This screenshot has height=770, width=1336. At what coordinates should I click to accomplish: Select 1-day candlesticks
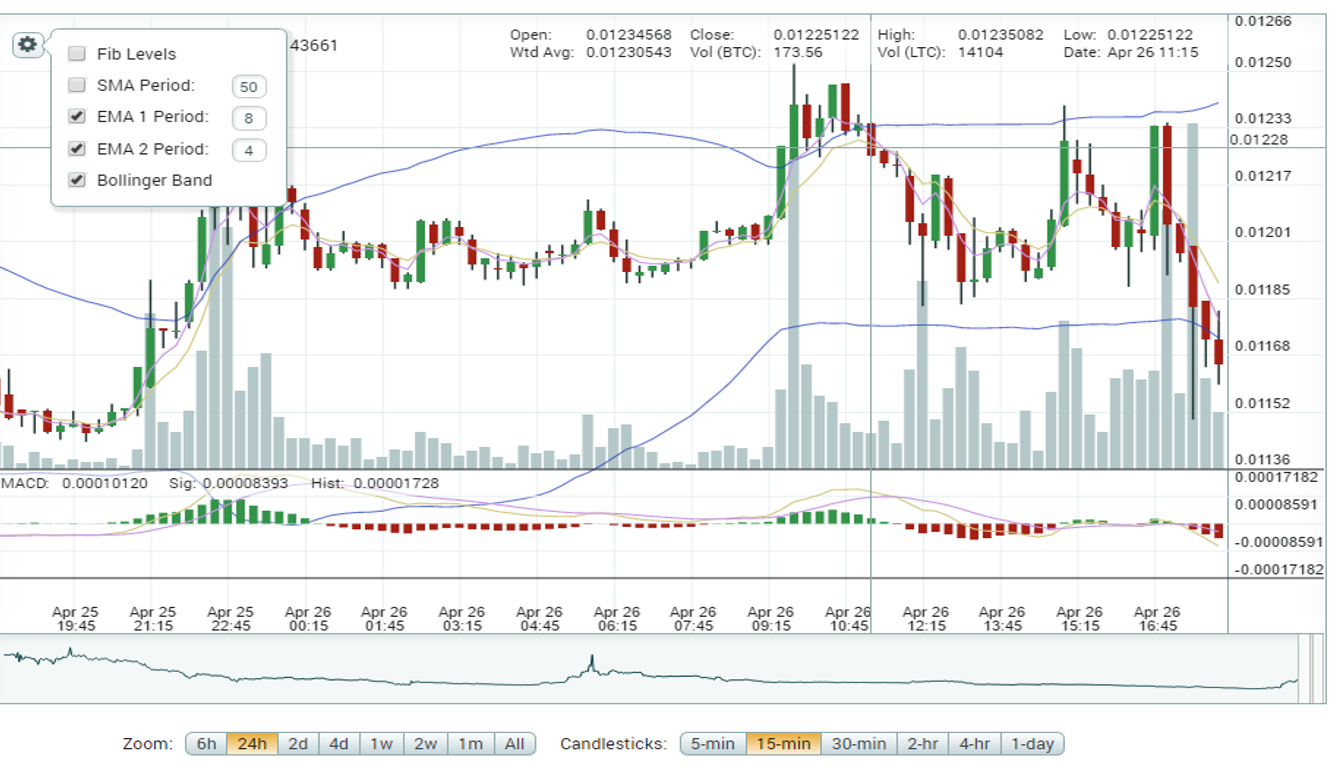click(x=1032, y=744)
